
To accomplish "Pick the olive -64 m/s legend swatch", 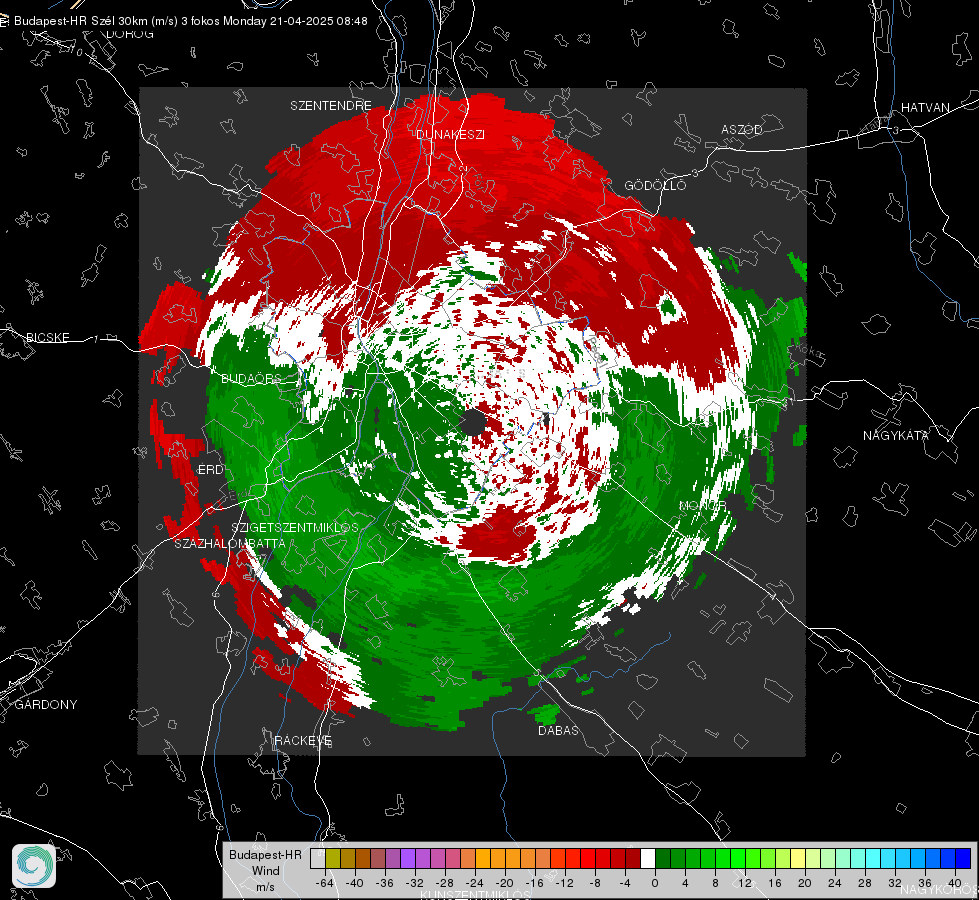I will [x=333, y=858].
